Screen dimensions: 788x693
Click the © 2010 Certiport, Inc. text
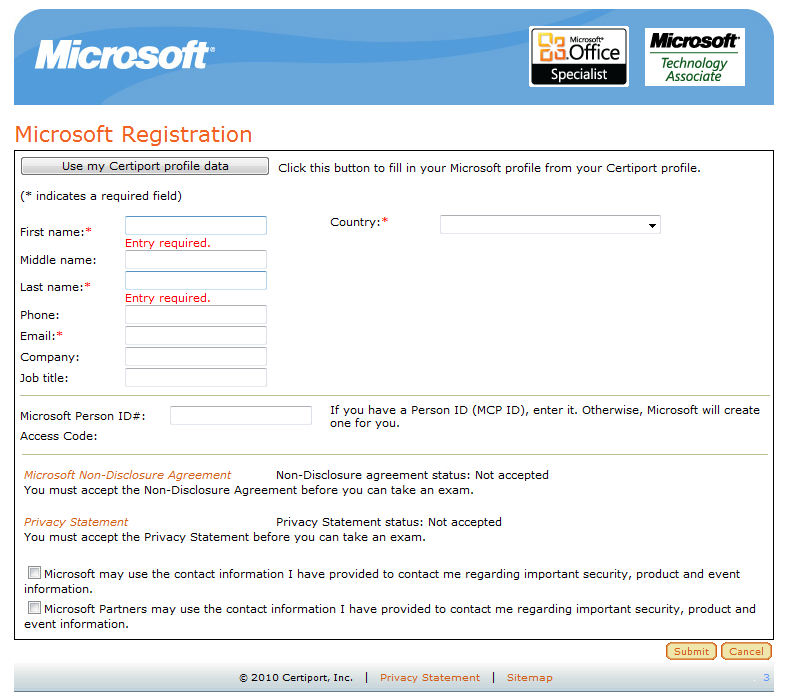pyautogui.click(x=296, y=677)
